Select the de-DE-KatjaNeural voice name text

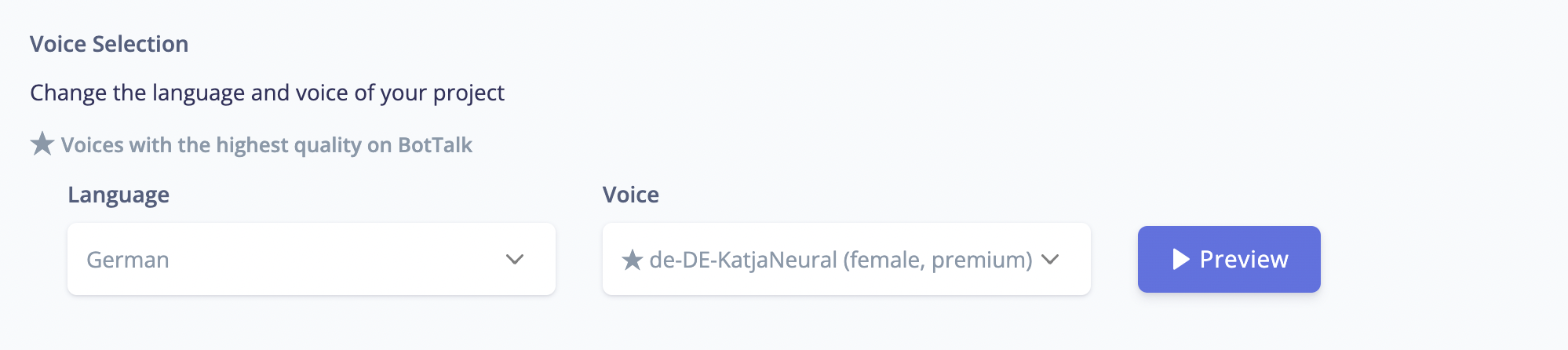(x=742, y=260)
